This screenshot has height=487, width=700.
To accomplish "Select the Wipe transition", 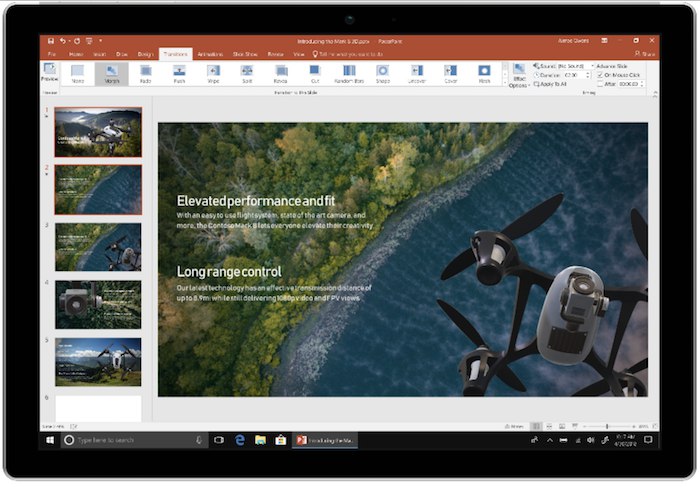I will [213, 74].
